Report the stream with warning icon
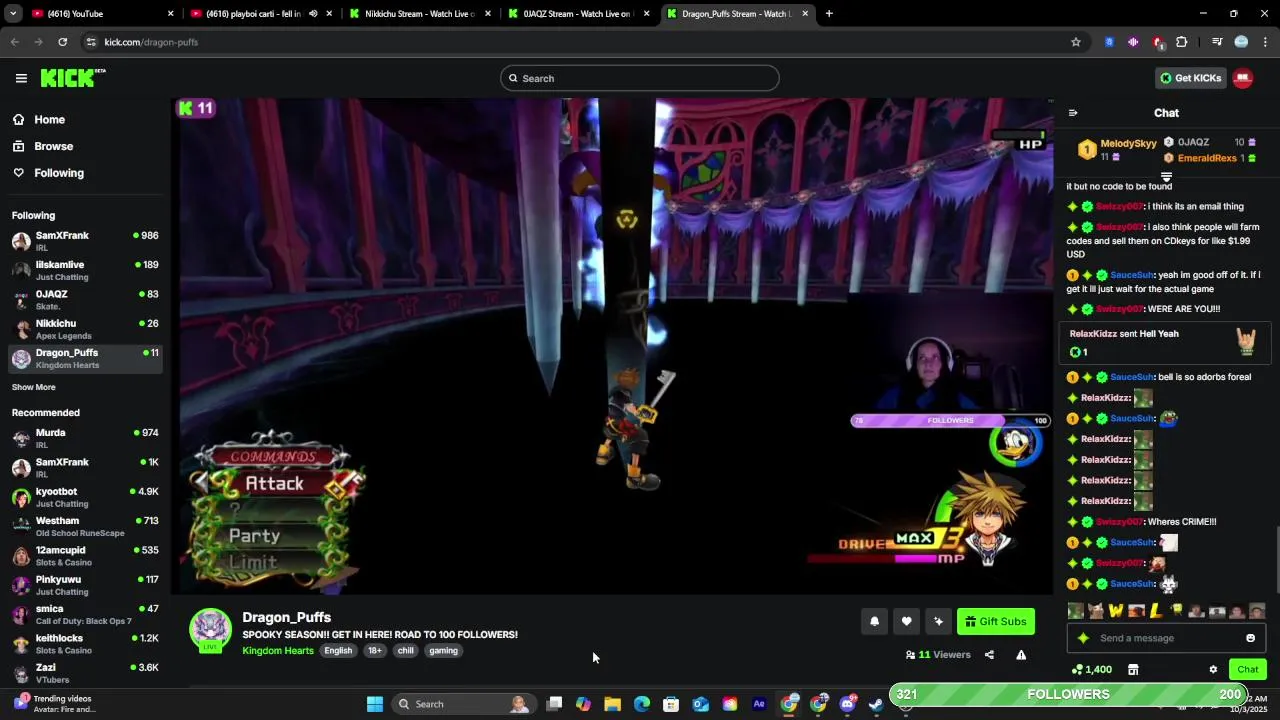Image resolution: width=1280 pixels, height=720 pixels. 1021,655
